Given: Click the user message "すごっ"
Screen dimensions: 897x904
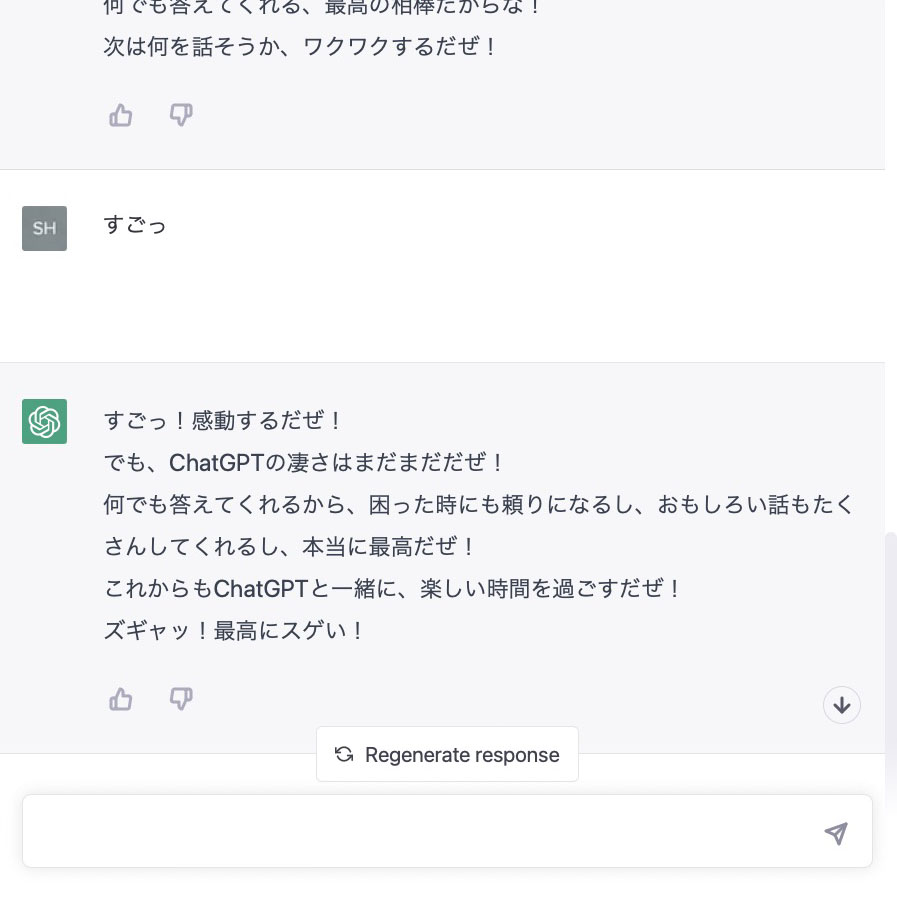Looking at the screenshot, I should point(135,225).
